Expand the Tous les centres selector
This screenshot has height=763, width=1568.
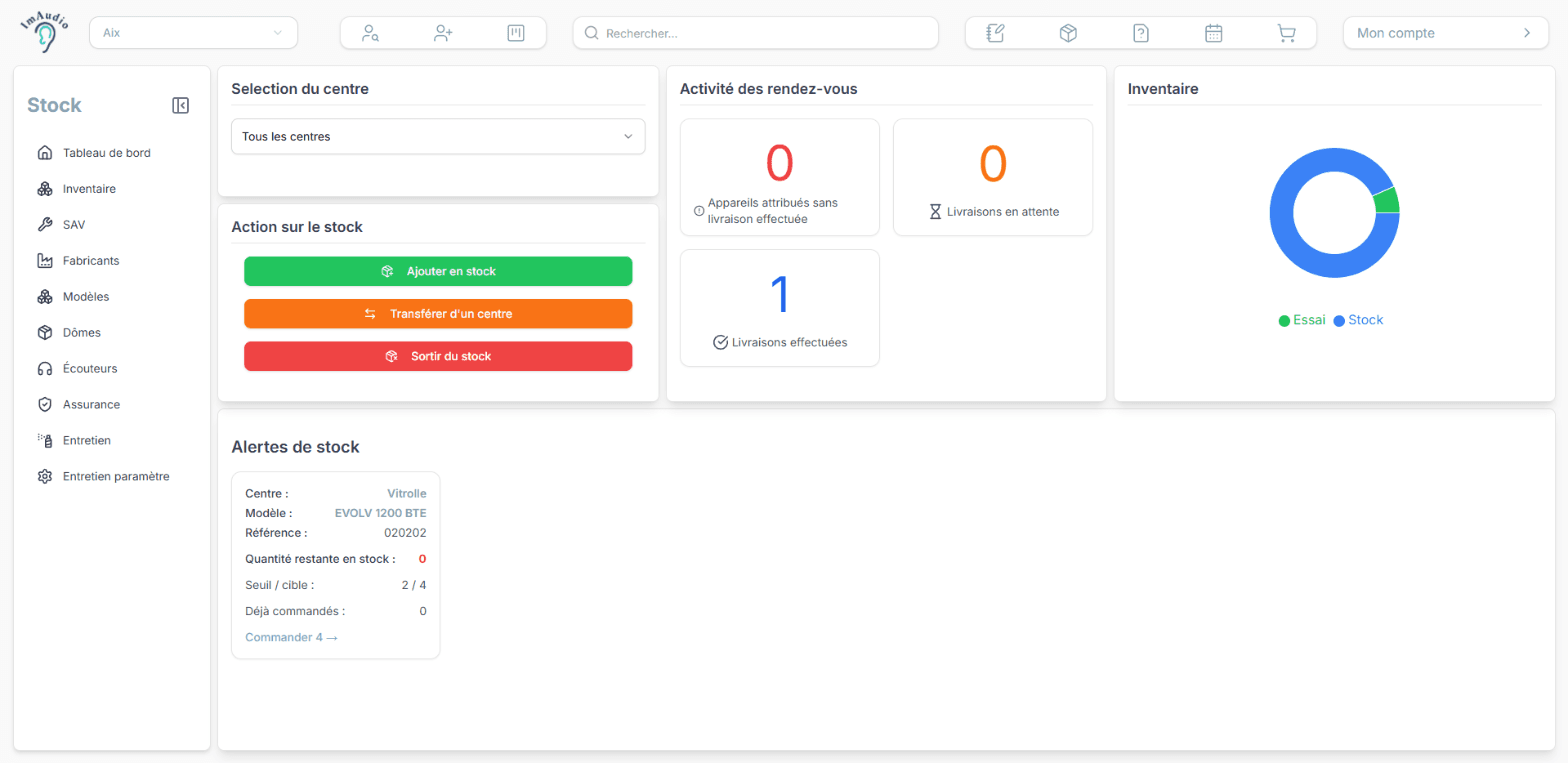[x=438, y=136]
